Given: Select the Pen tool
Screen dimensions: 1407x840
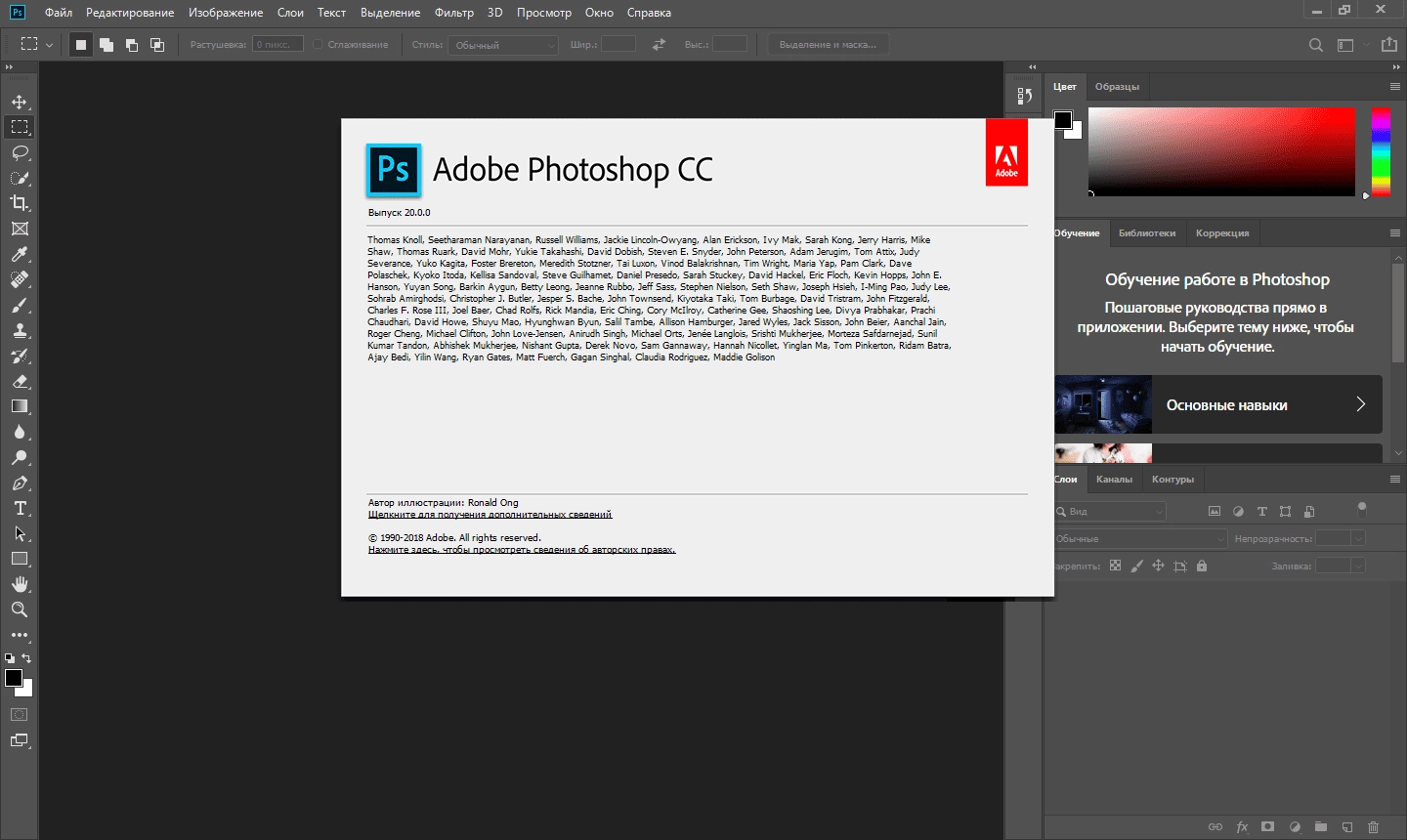Looking at the screenshot, I should coord(20,483).
